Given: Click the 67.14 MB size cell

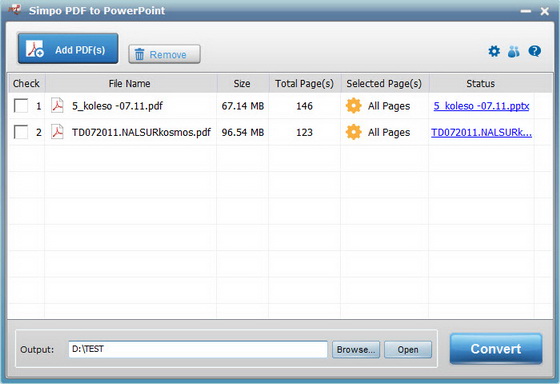Looking at the screenshot, I should pyautogui.click(x=242, y=106).
